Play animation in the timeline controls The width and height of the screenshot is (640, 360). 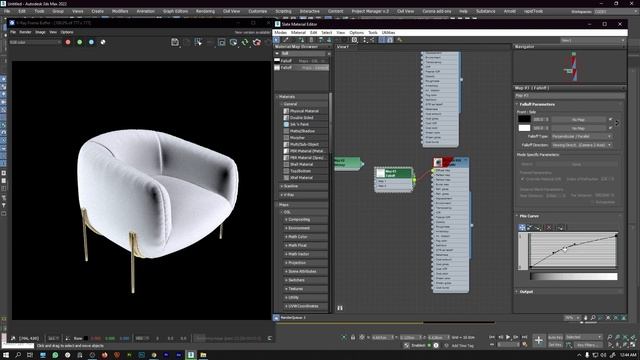coord(508,337)
